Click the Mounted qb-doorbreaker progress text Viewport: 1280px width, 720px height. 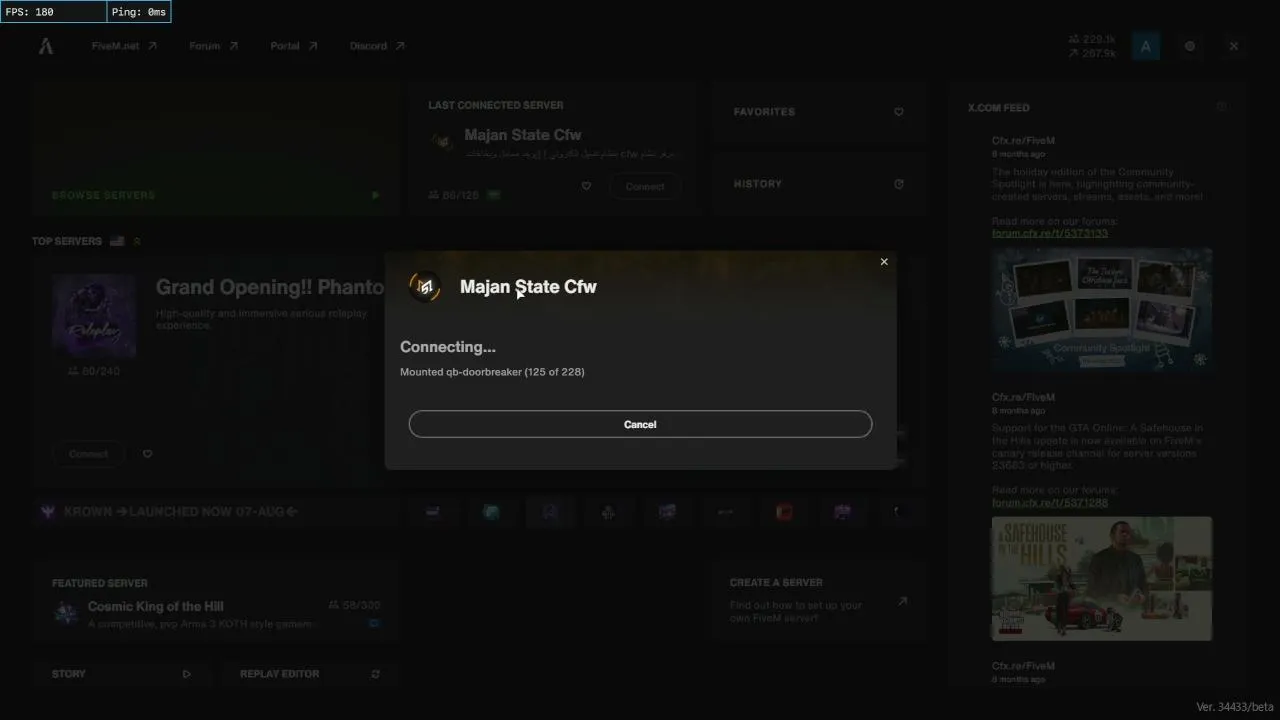click(492, 372)
